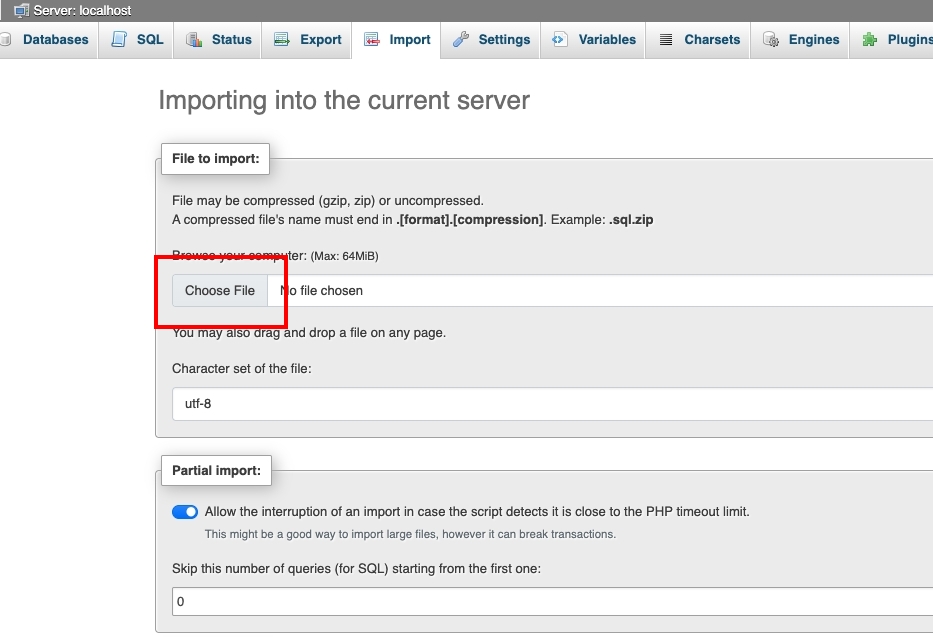Switch to the SQL tab

(x=136, y=40)
